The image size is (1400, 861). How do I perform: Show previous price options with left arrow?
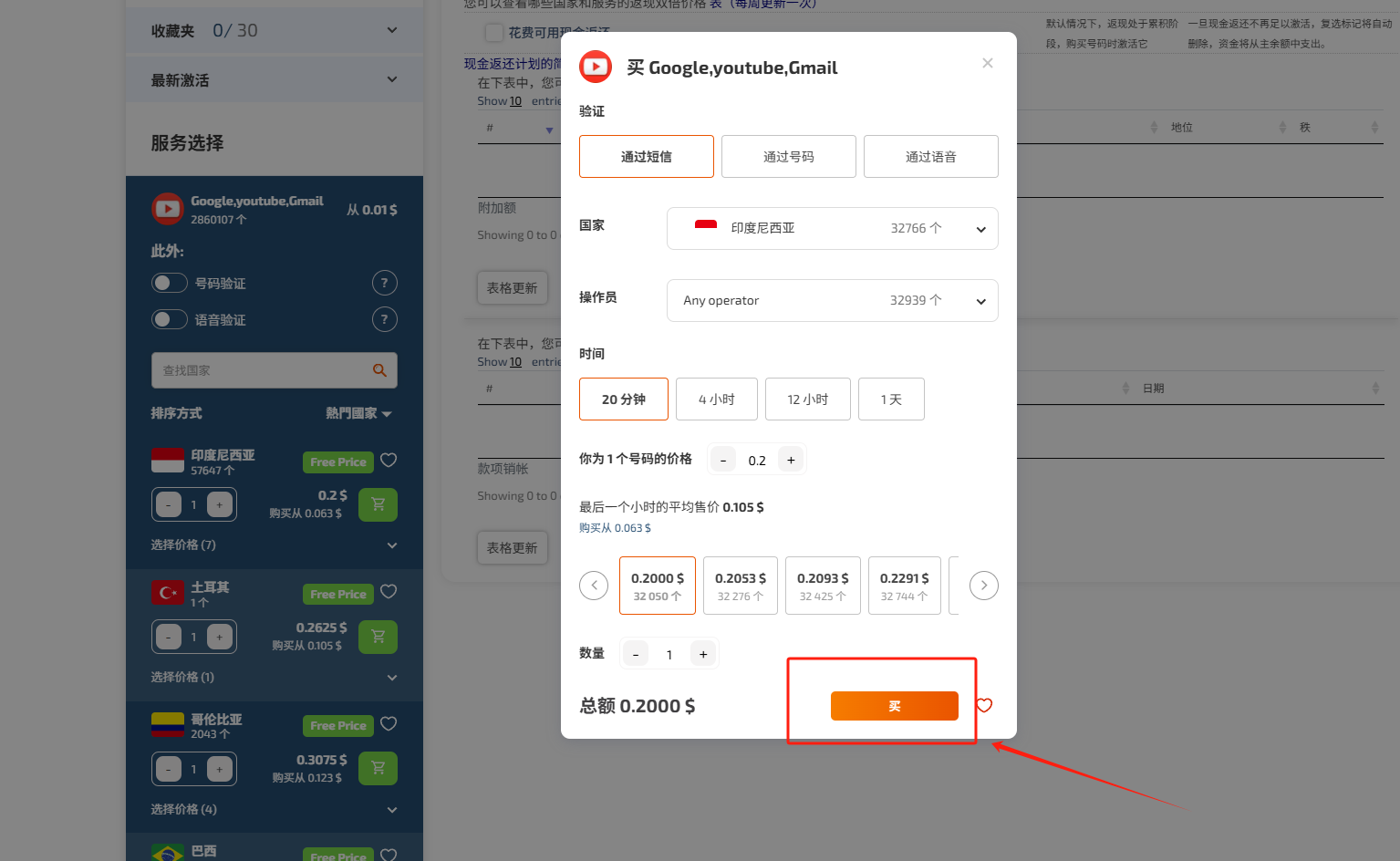[x=594, y=586]
